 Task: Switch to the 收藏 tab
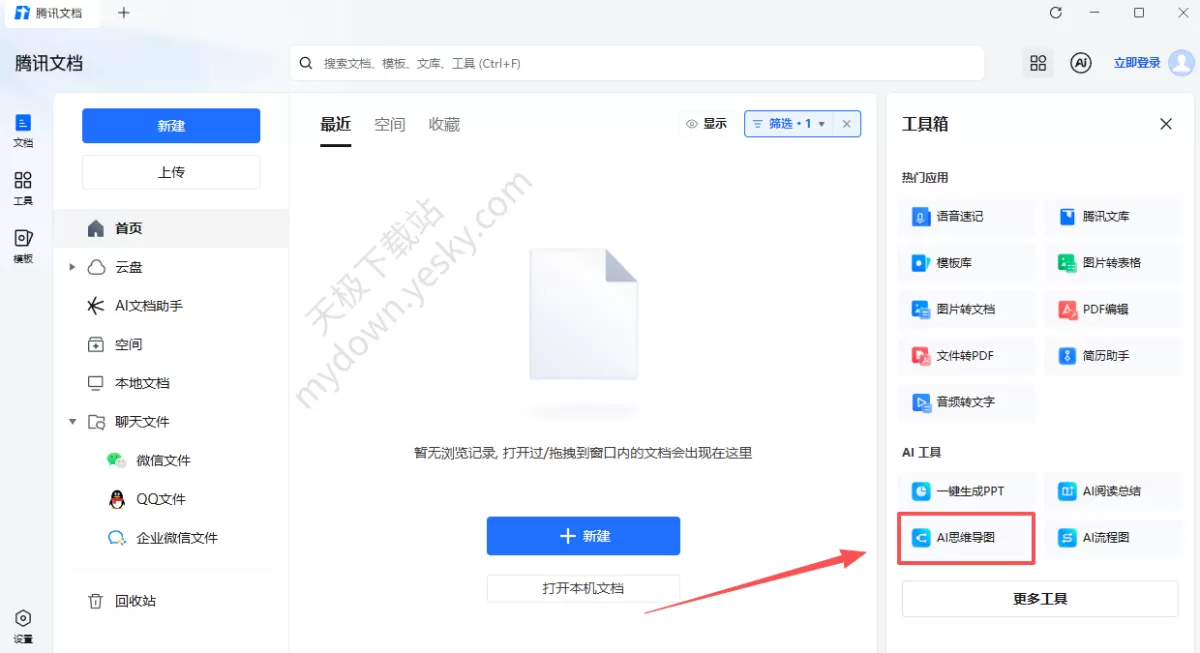coord(444,124)
